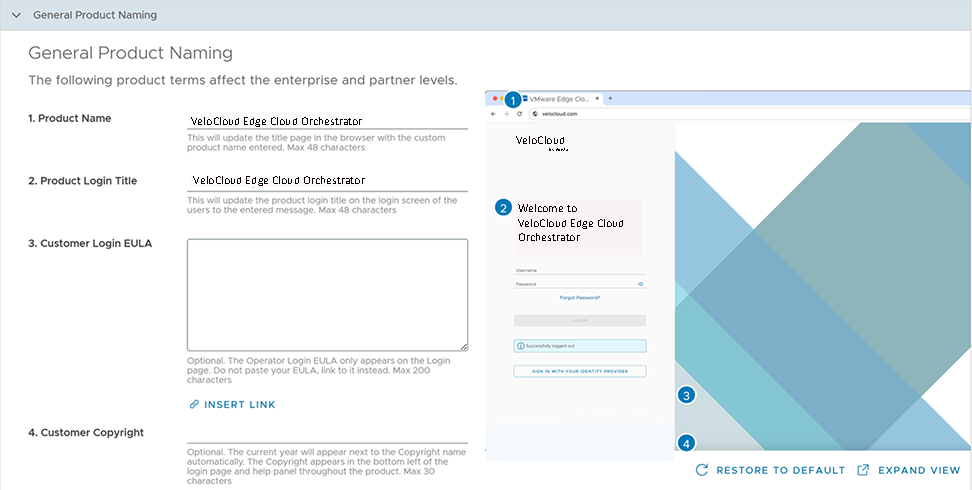Toggle the password visibility eye icon in preview
Image resolution: width=972 pixels, height=490 pixels.
[640, 284]
